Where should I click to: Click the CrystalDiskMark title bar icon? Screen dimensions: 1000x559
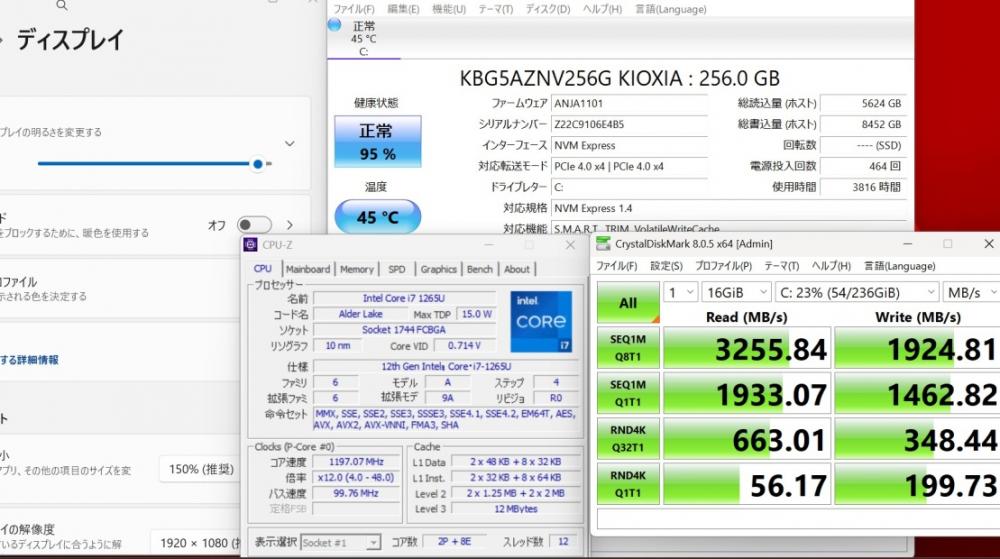(x=602, y=243)
